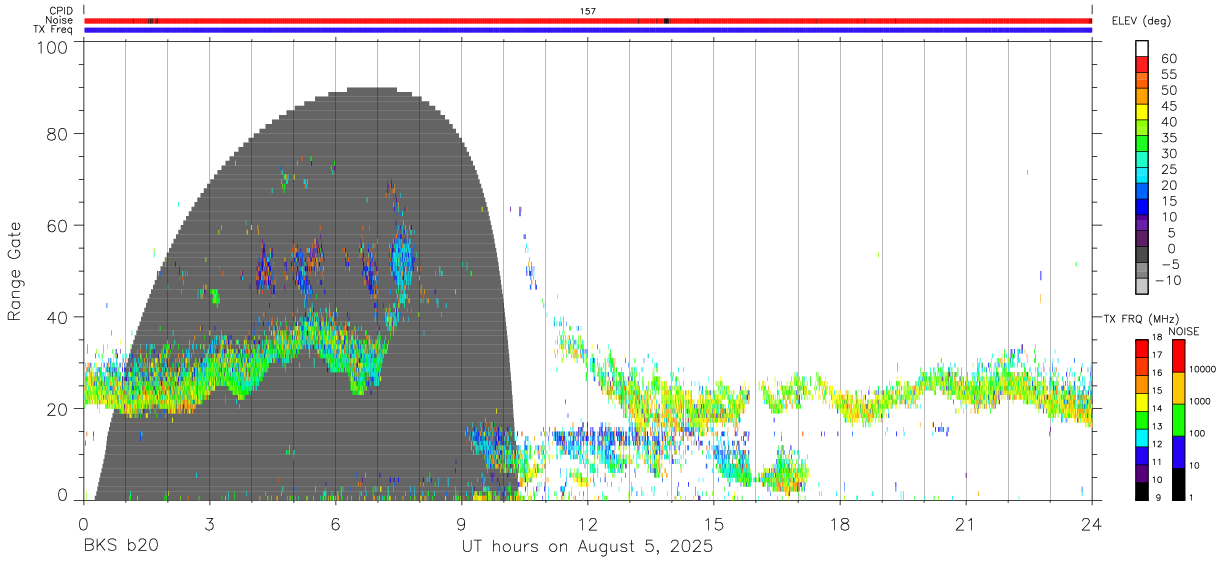Click the "TX Freq" label
This screenshot has width=1228, height=567.
click(54, 30)
